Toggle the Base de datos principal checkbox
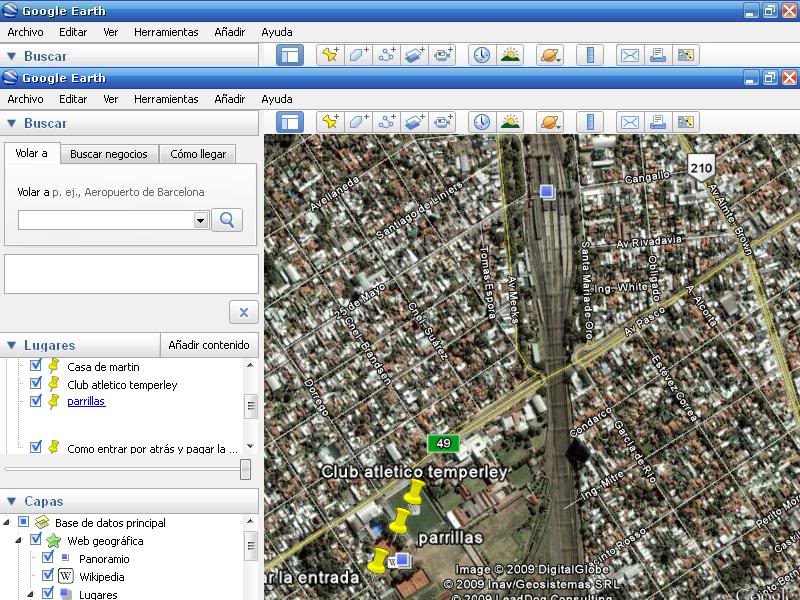 pyautogui.click(x=23, y=521)
